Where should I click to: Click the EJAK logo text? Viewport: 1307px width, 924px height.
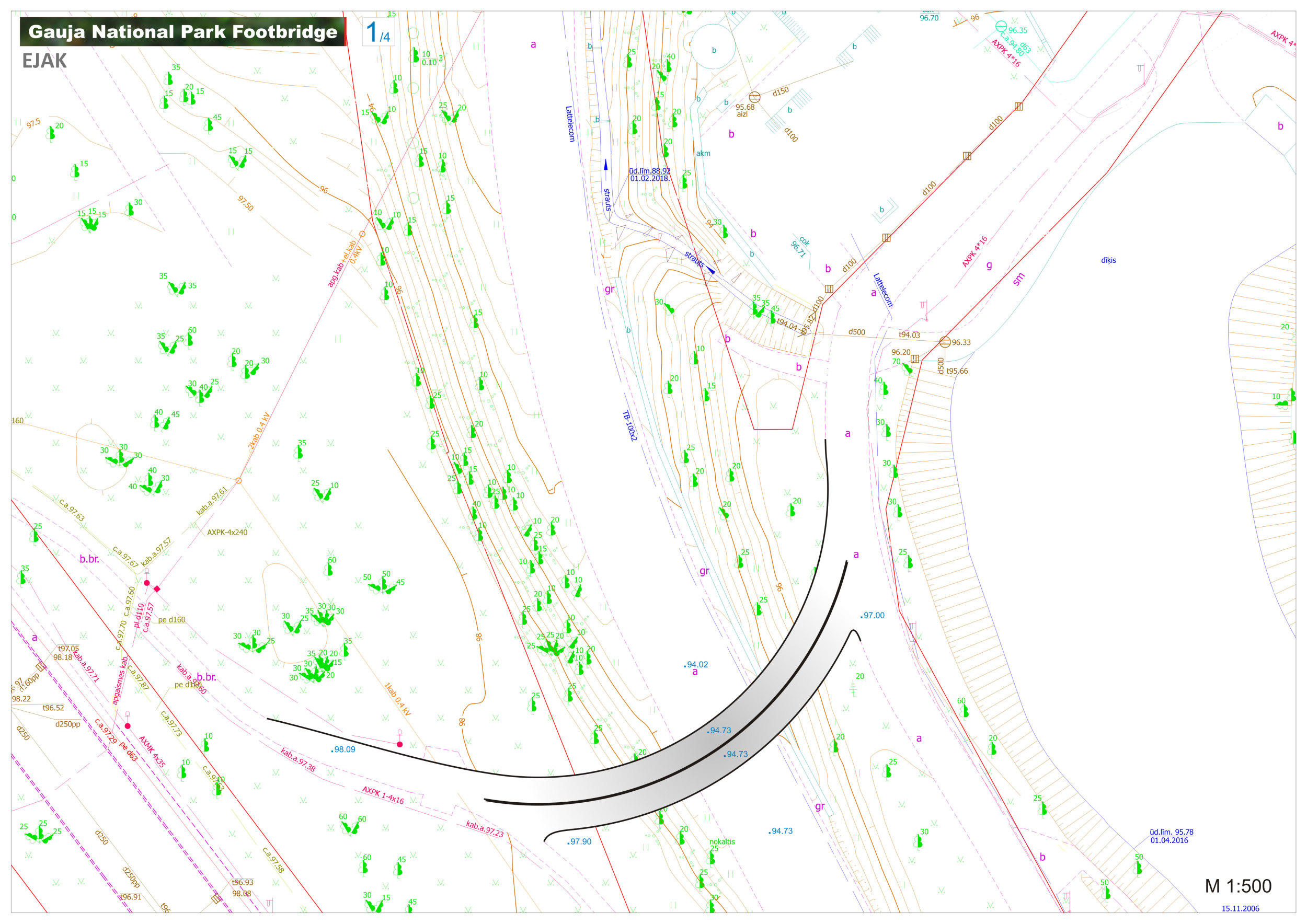pyautogui.click(x=44, y=61)
